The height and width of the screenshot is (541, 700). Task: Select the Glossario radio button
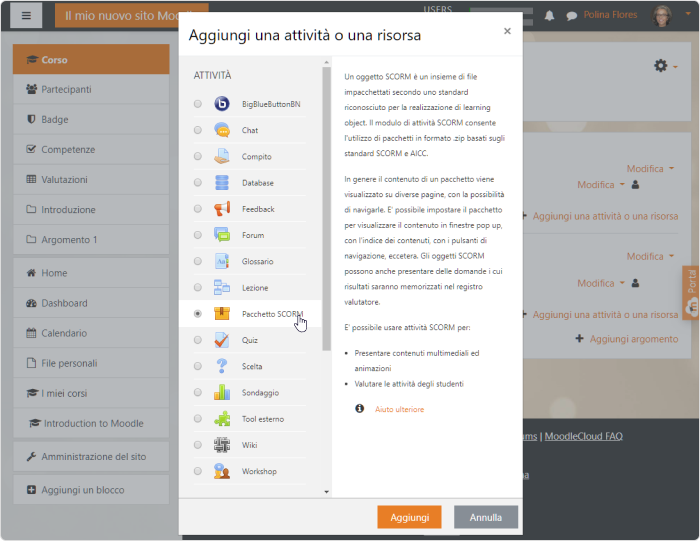tap(197, 261)
